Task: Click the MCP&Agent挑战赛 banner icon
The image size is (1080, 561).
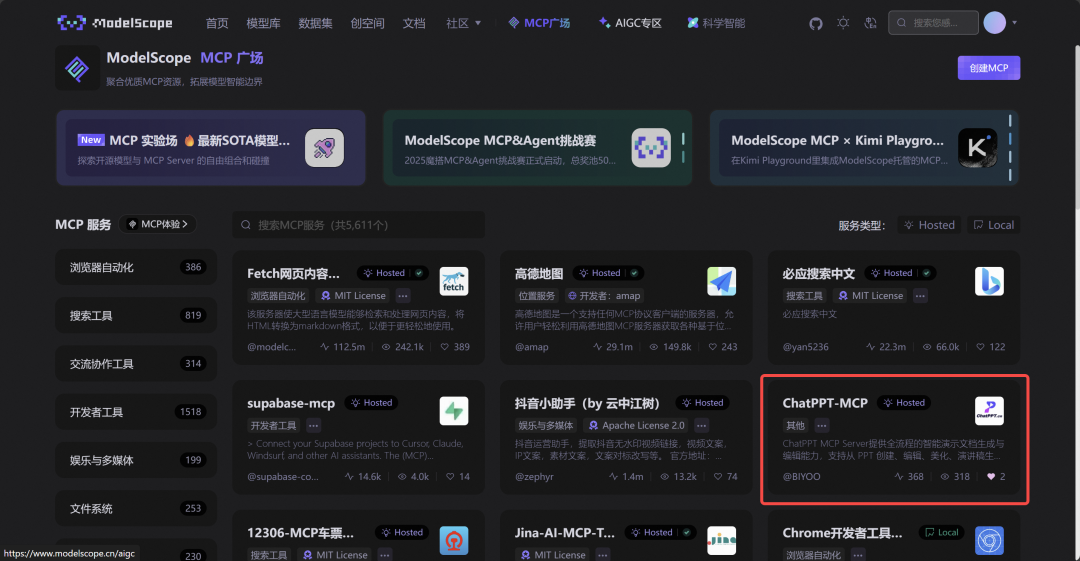Action: pyautogui.click(x=651, y=148)
